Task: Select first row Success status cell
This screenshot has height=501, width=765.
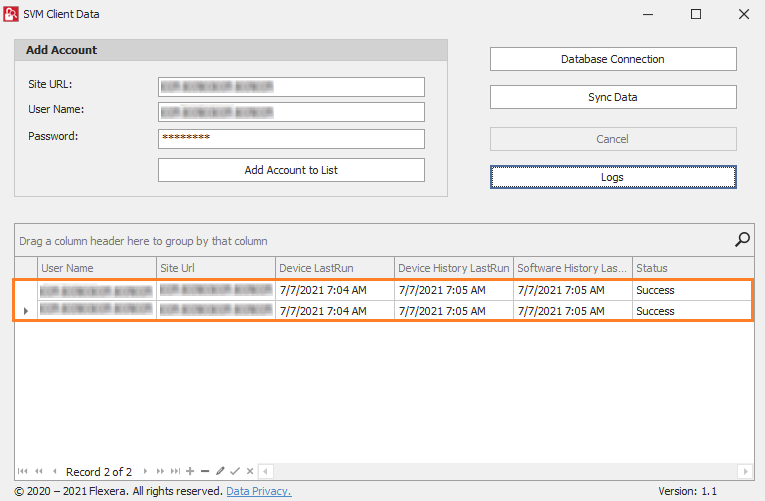Action: pyautogui.click(x=692, y=290)
